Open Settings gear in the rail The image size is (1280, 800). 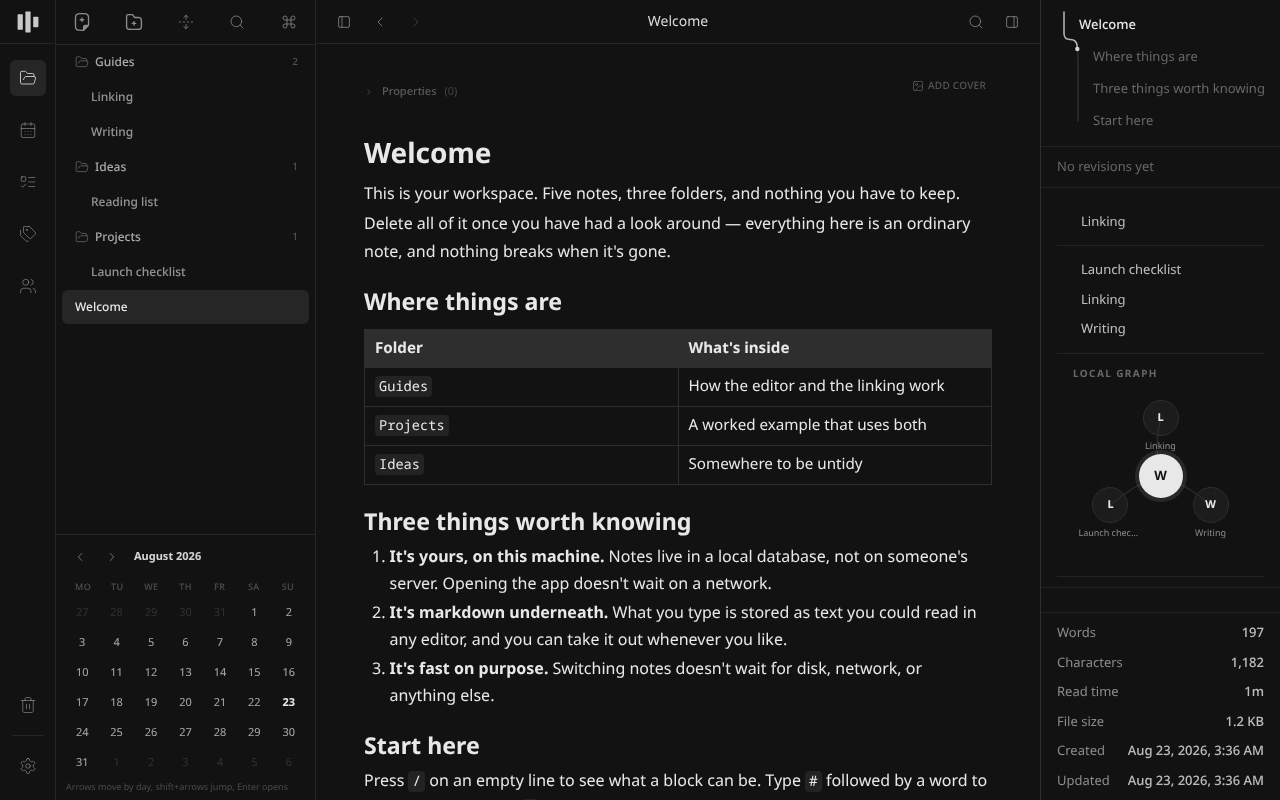pos(28,766)
